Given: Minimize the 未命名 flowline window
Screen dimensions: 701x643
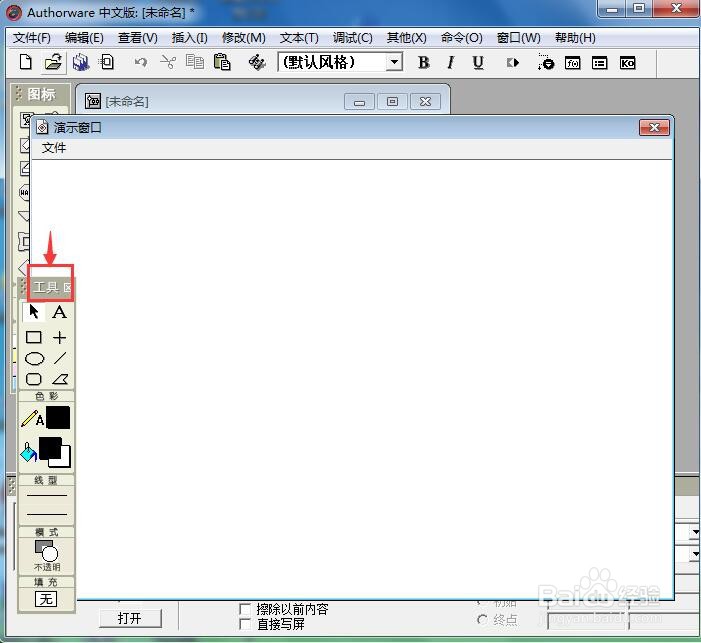Looking at the screenshot, I should pyautogui.click(x=359, y=102).
